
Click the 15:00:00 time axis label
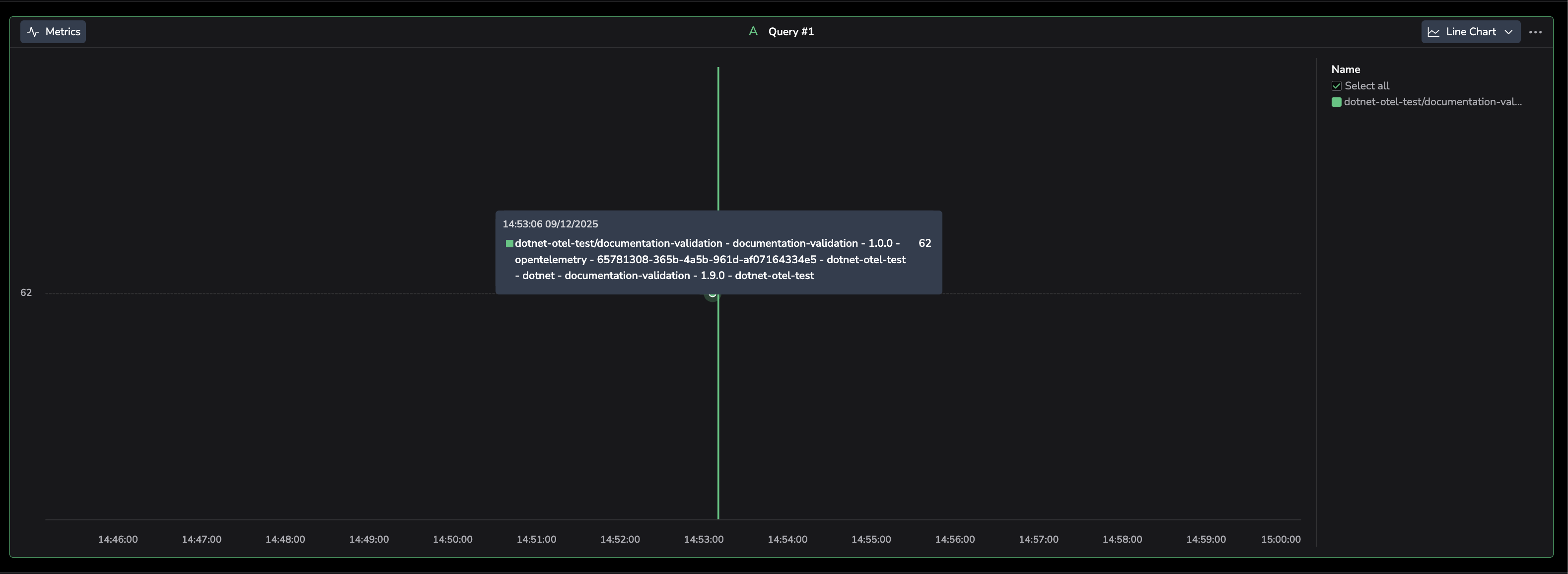pos(1280,539)
